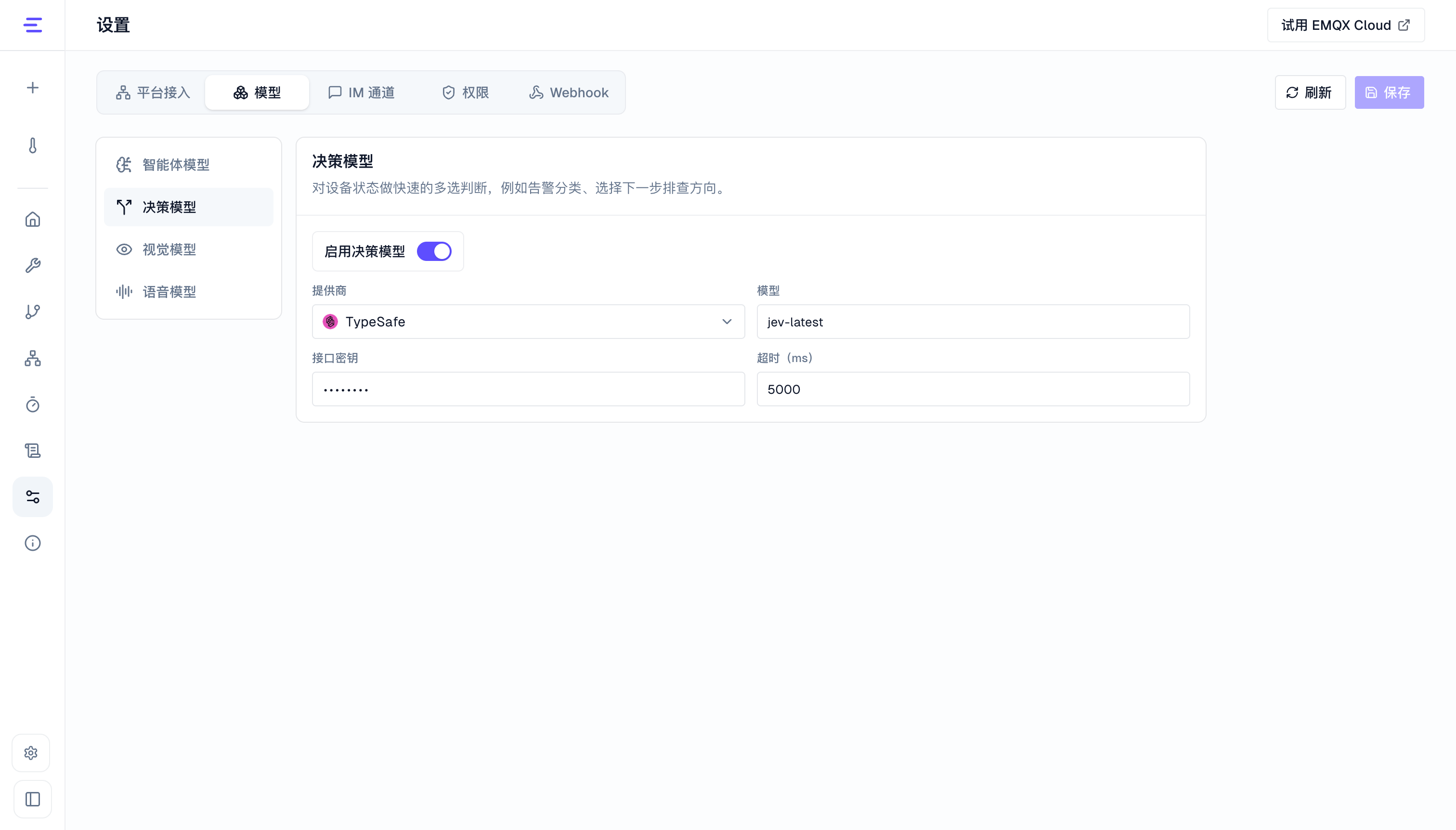Open the git branch icon in sidebar
The height and width of the screenshot is (830, 1456).
[32, 312]
